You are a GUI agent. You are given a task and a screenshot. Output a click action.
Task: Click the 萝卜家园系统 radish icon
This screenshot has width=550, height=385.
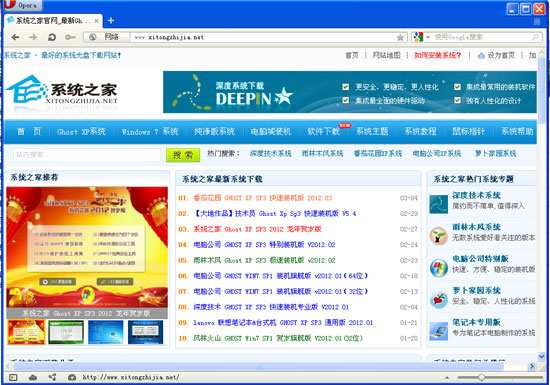(438, 299)
